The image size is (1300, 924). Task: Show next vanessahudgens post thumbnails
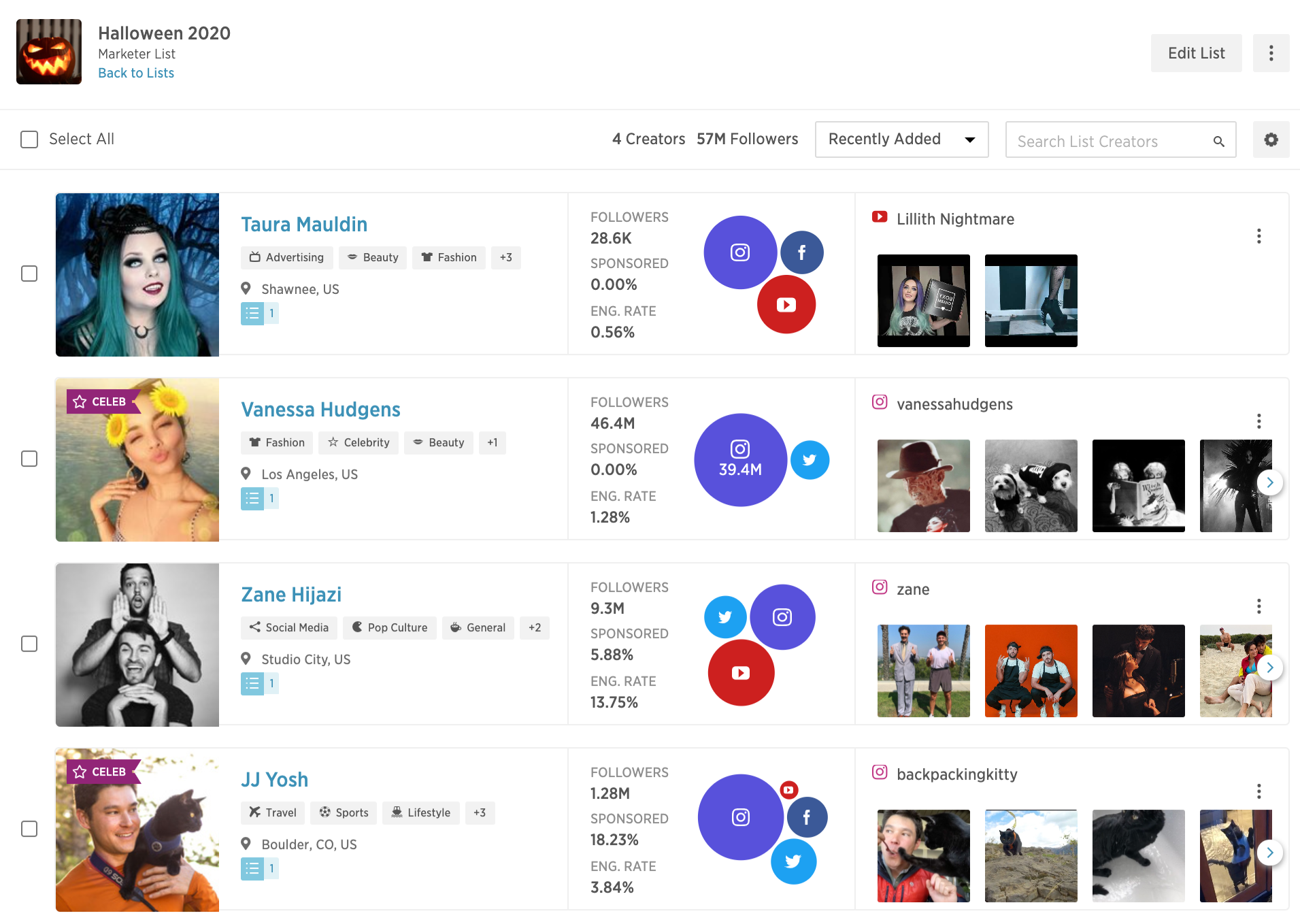1269,482
